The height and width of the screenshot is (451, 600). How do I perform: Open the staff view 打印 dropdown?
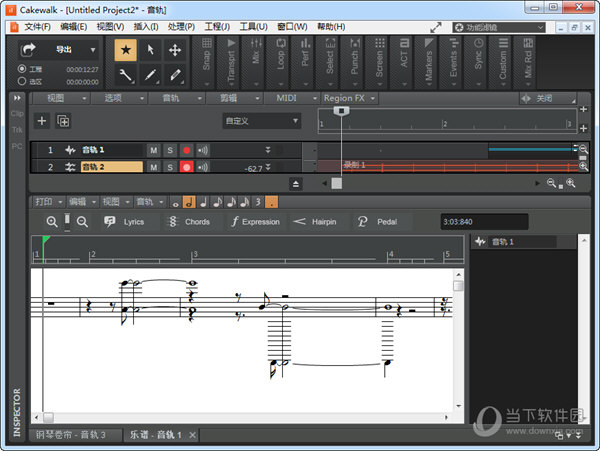coord(49,202)
